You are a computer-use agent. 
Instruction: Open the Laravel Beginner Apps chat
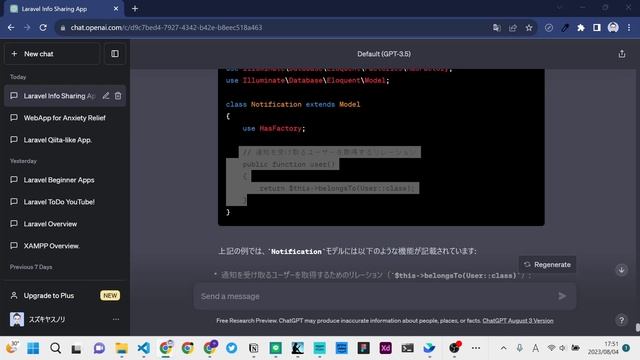point(65,180)
